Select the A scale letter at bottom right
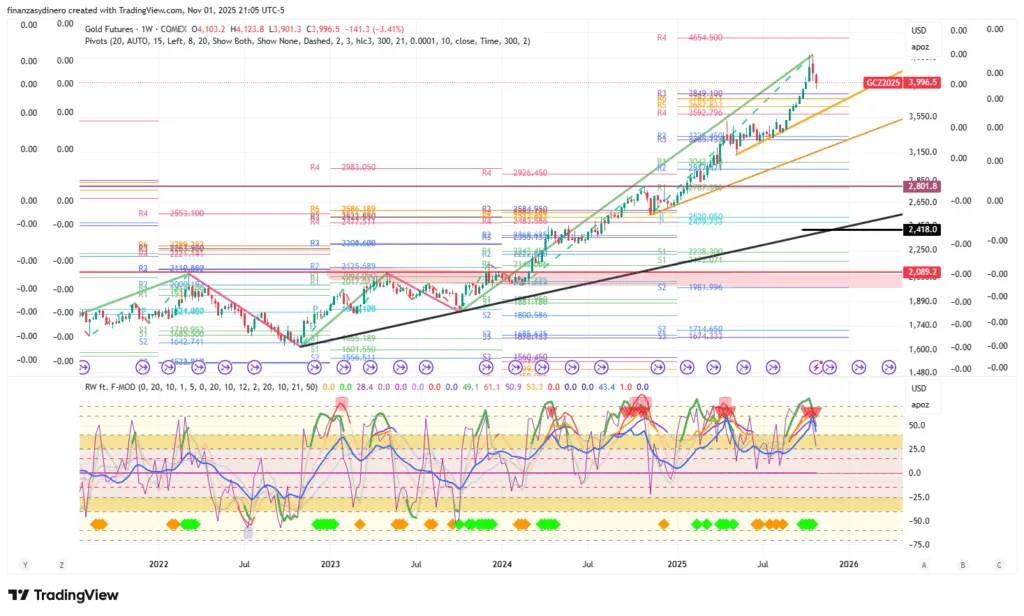 tap(924, 565)
